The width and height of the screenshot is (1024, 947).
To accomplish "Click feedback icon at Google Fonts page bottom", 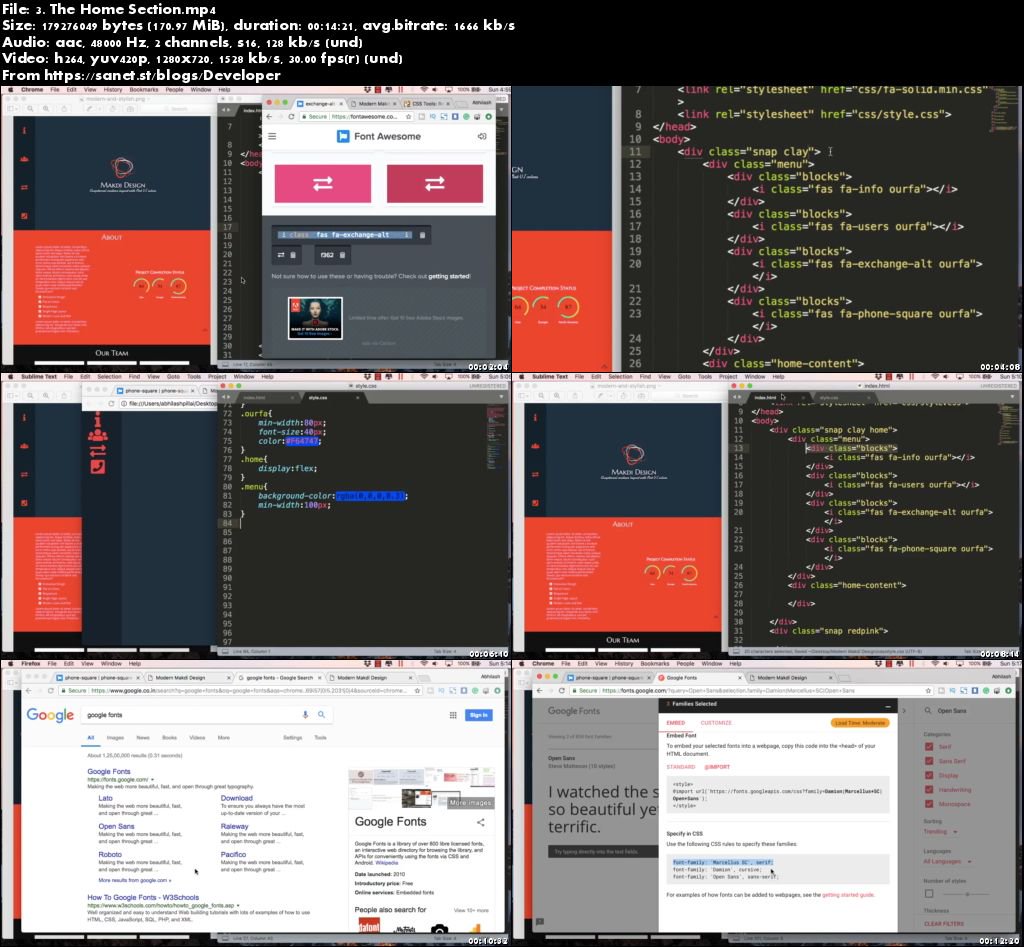I will [539, 922].
